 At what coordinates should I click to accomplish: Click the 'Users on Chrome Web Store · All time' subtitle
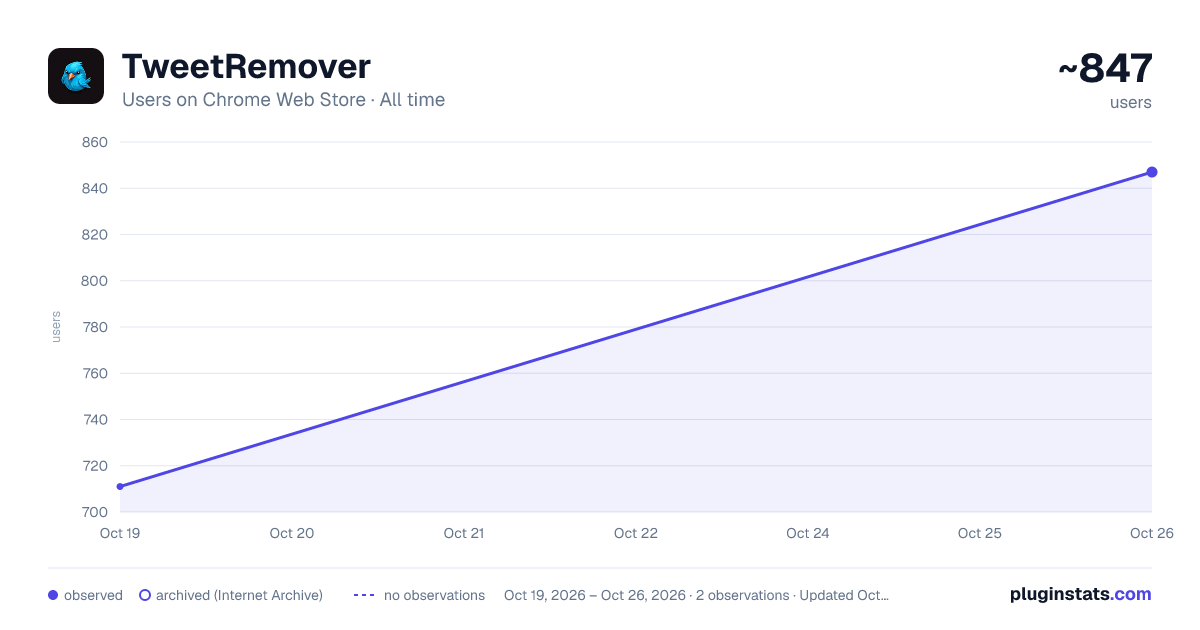coord(283,100)
